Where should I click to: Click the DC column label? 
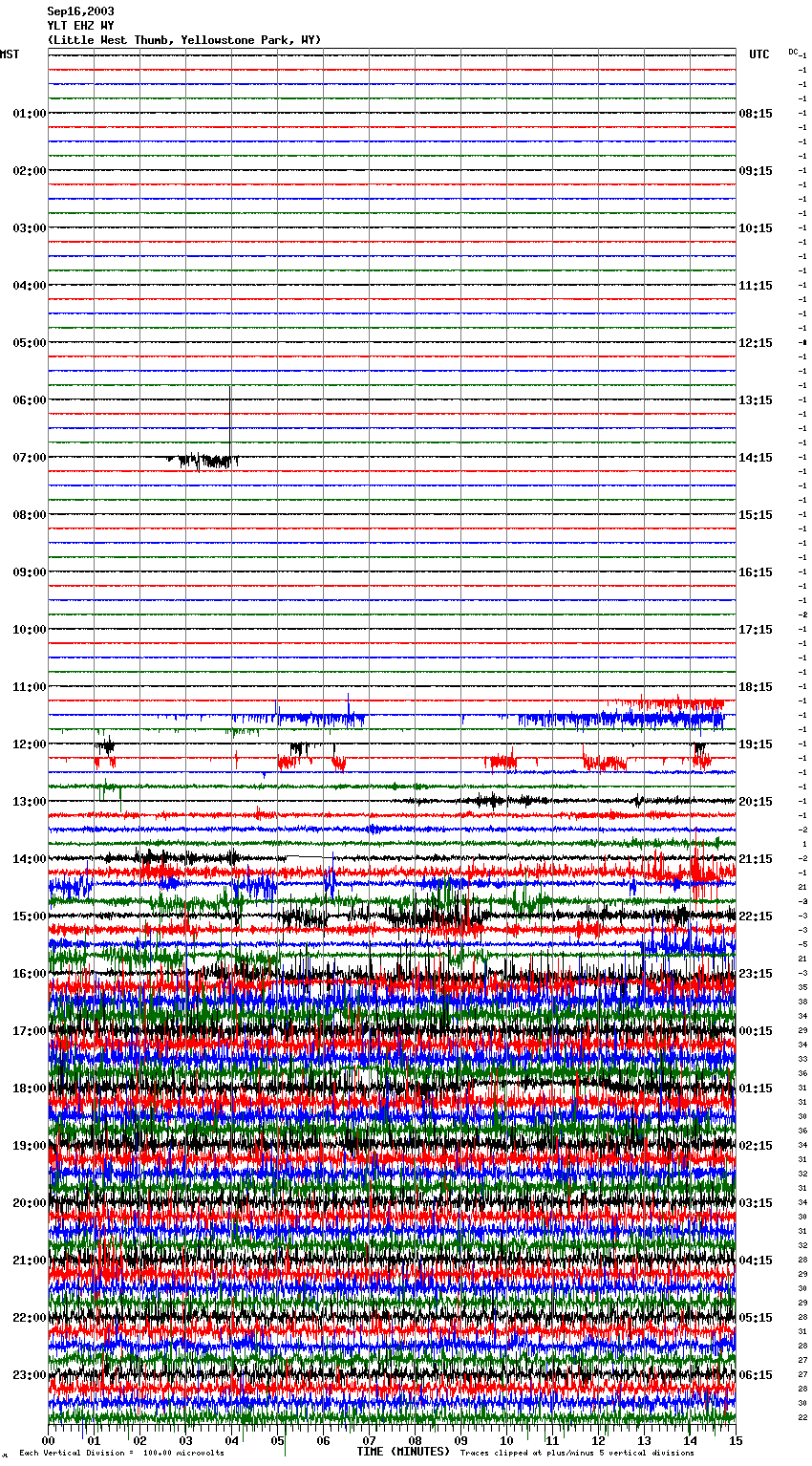pos(793,52)
